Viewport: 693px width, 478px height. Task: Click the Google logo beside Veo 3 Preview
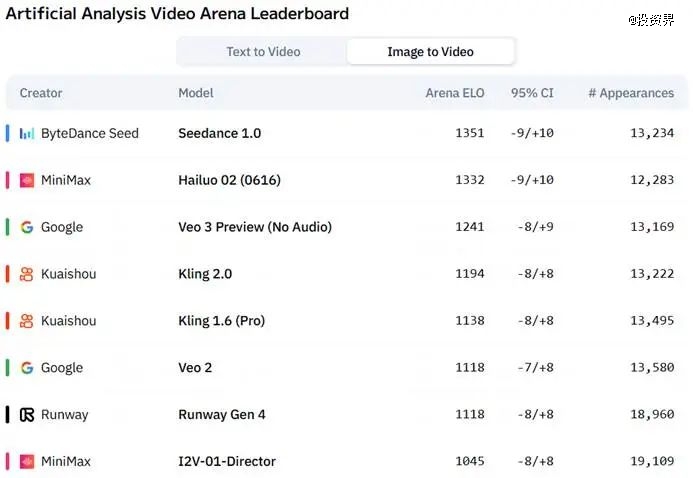pyautogui.click(x=27, y=227)
